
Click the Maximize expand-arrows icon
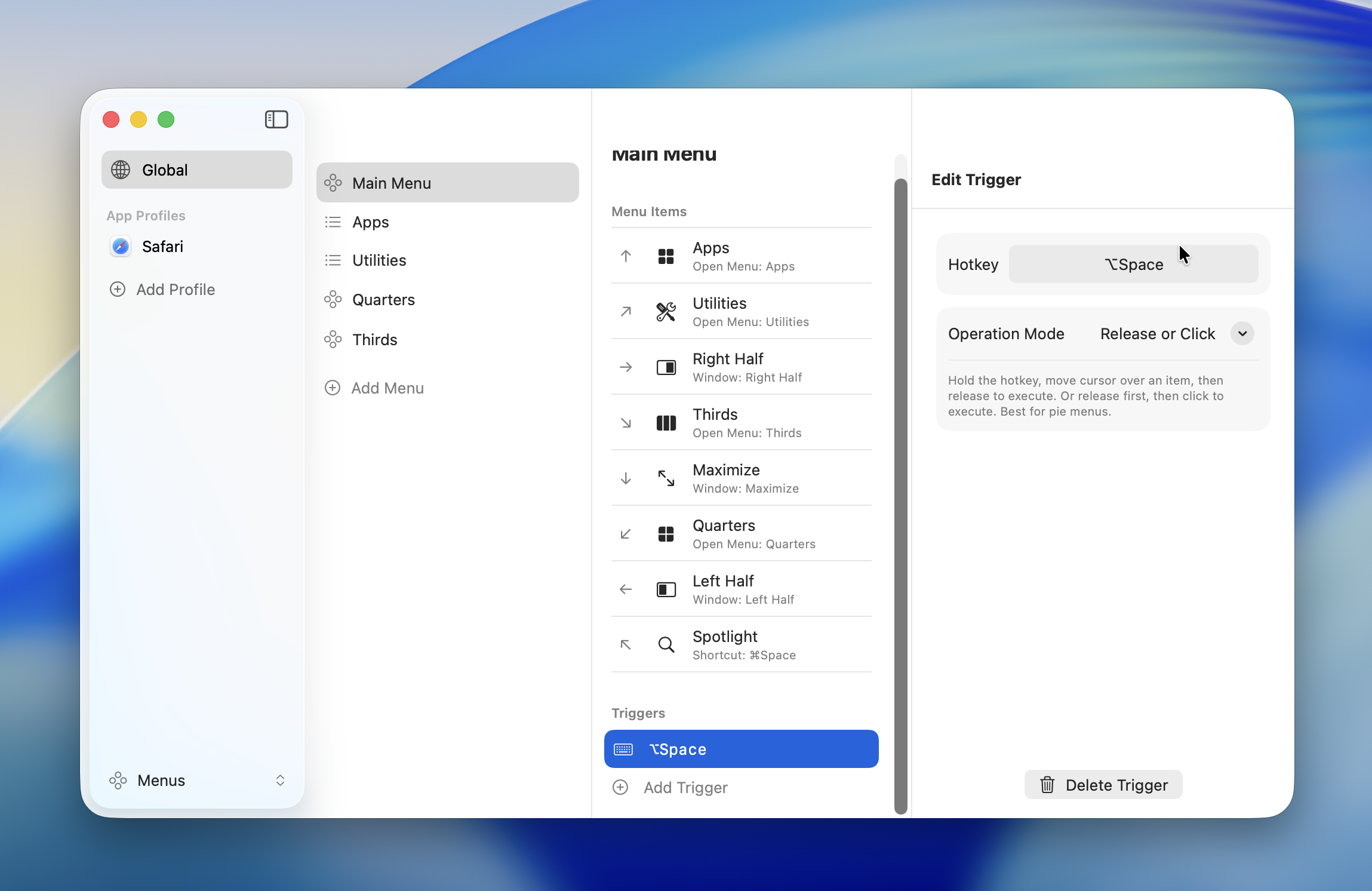(665, 478)
